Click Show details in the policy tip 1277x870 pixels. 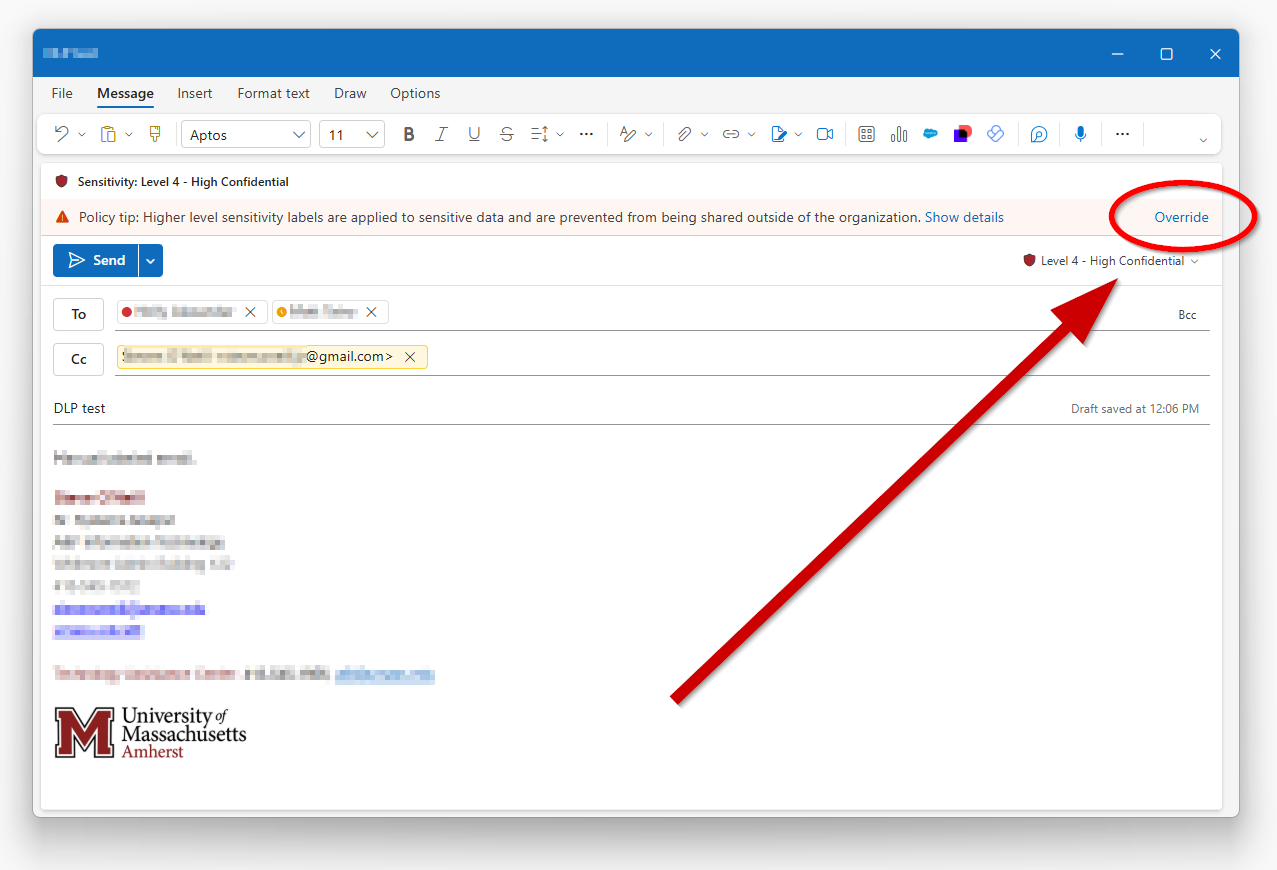[x=963, y=217]
